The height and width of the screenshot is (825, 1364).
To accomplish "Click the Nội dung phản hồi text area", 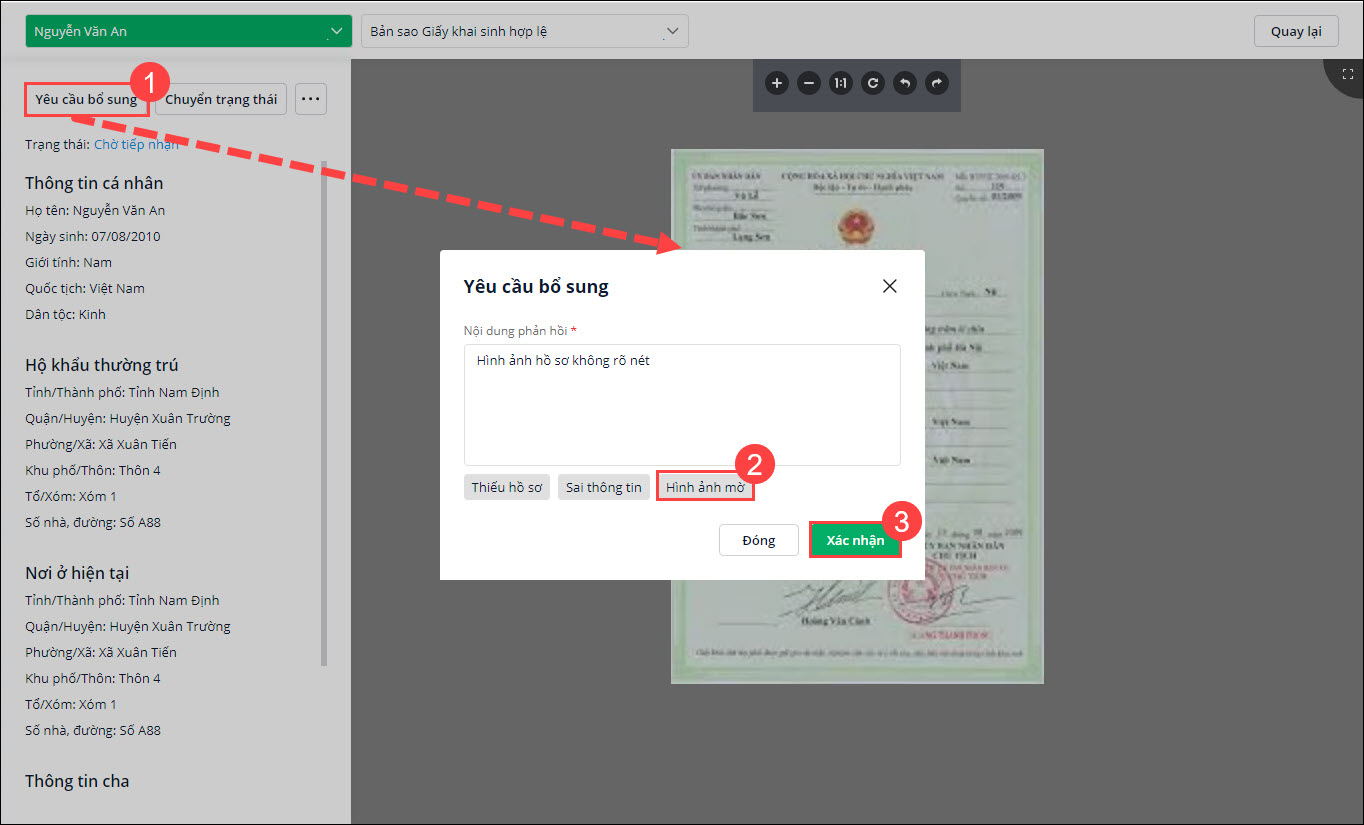I will coord(682,405).
